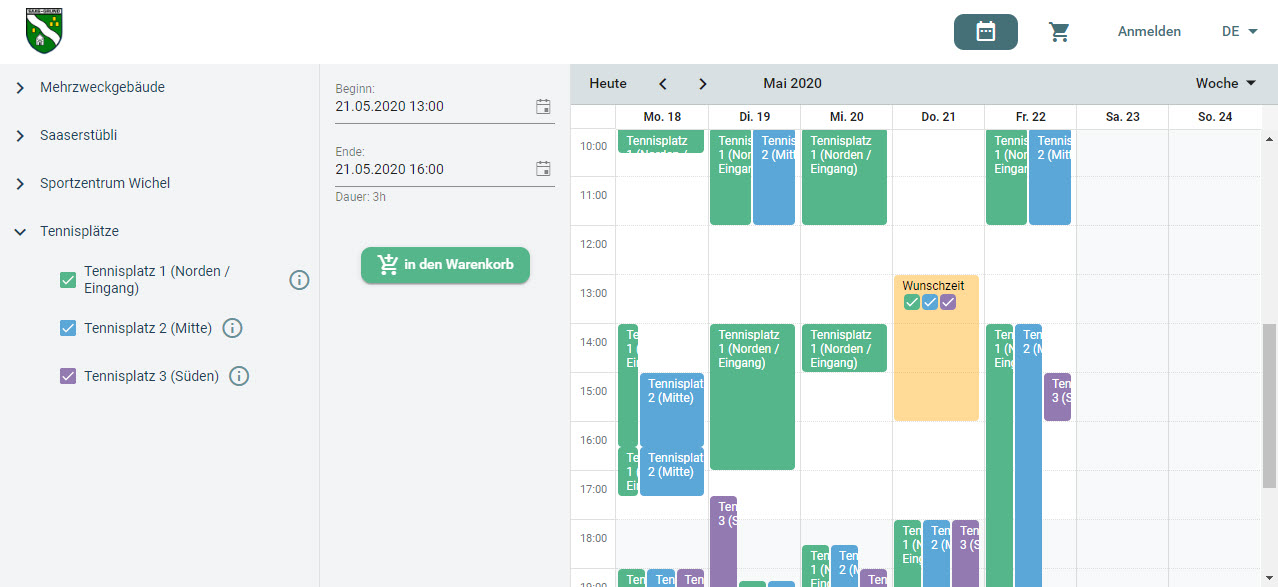The width and height of the screenshot is (1278, 587).
Task: Show info for Tennisplatz 1 (Norden / Eingang)
Action: tap(299, 280)
